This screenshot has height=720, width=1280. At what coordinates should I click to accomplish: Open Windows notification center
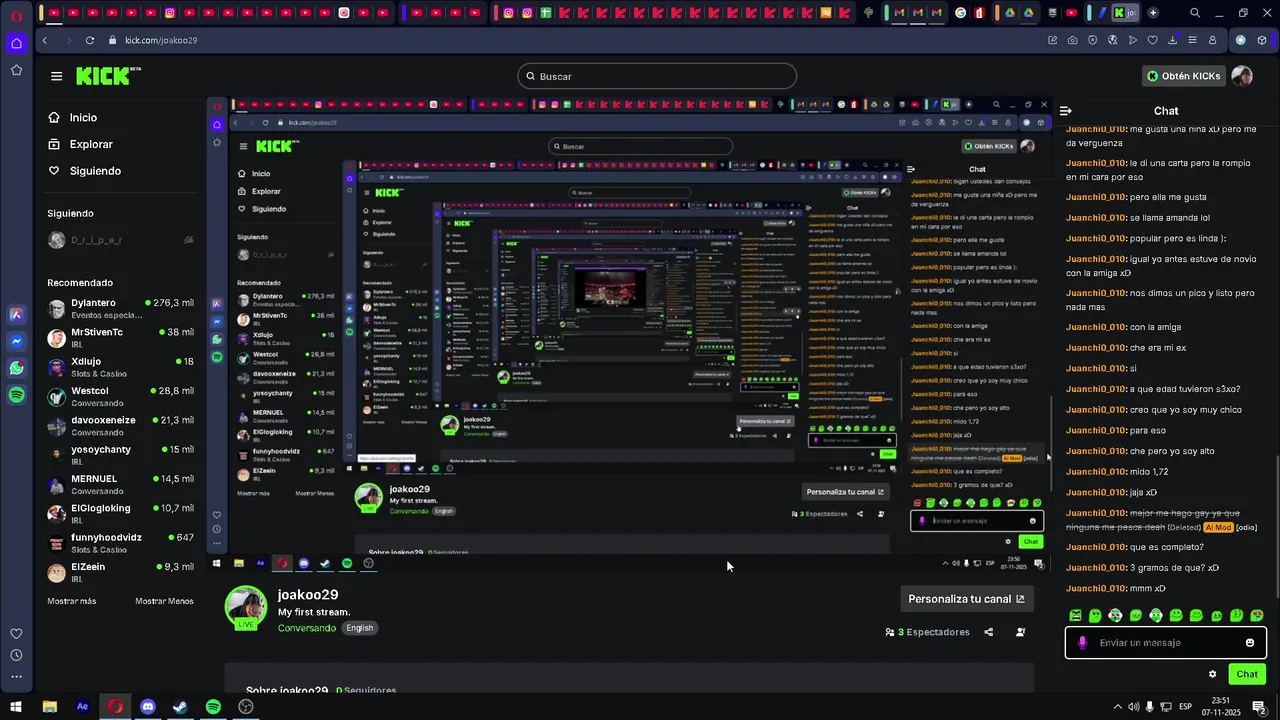click(x=1259, y=707)
